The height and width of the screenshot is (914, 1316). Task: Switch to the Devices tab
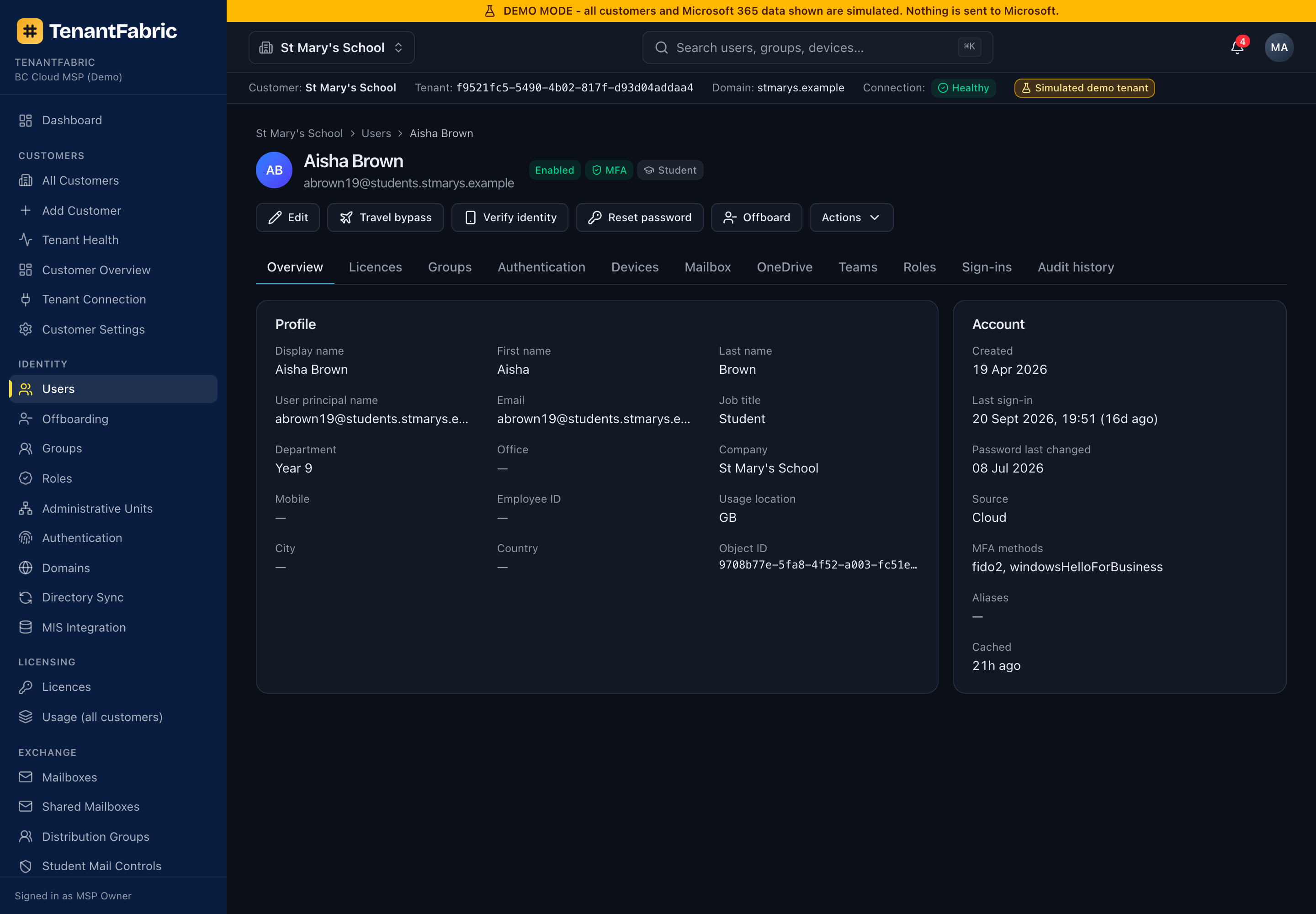(x=635, y=267)
